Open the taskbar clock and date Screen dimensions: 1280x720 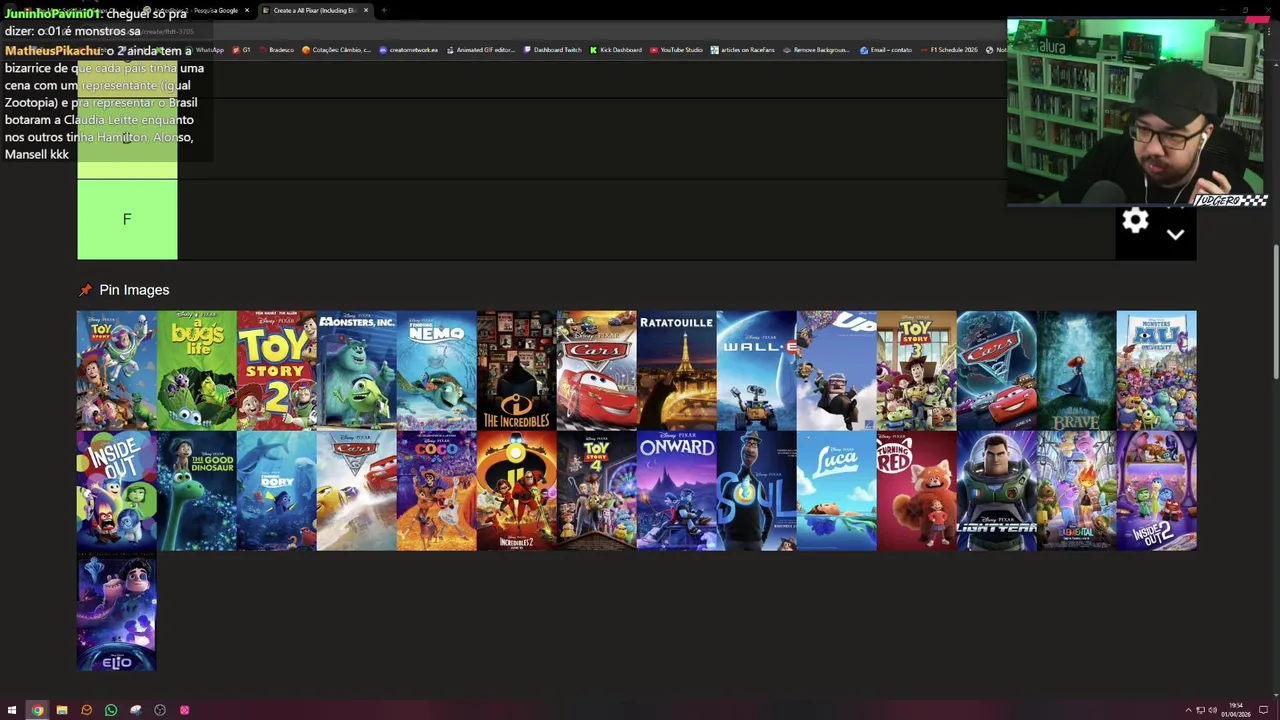pos(1237,710)
